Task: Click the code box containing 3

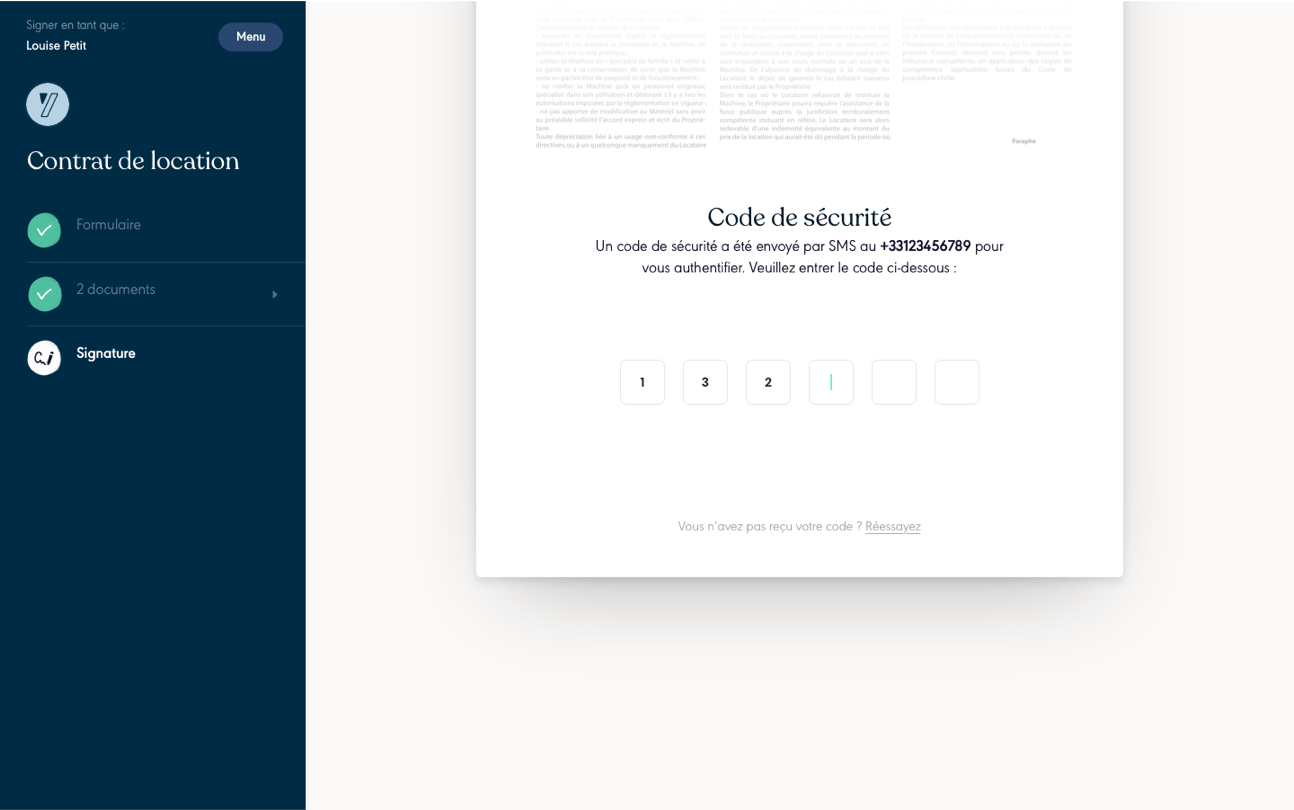Action: click(705, 381)
